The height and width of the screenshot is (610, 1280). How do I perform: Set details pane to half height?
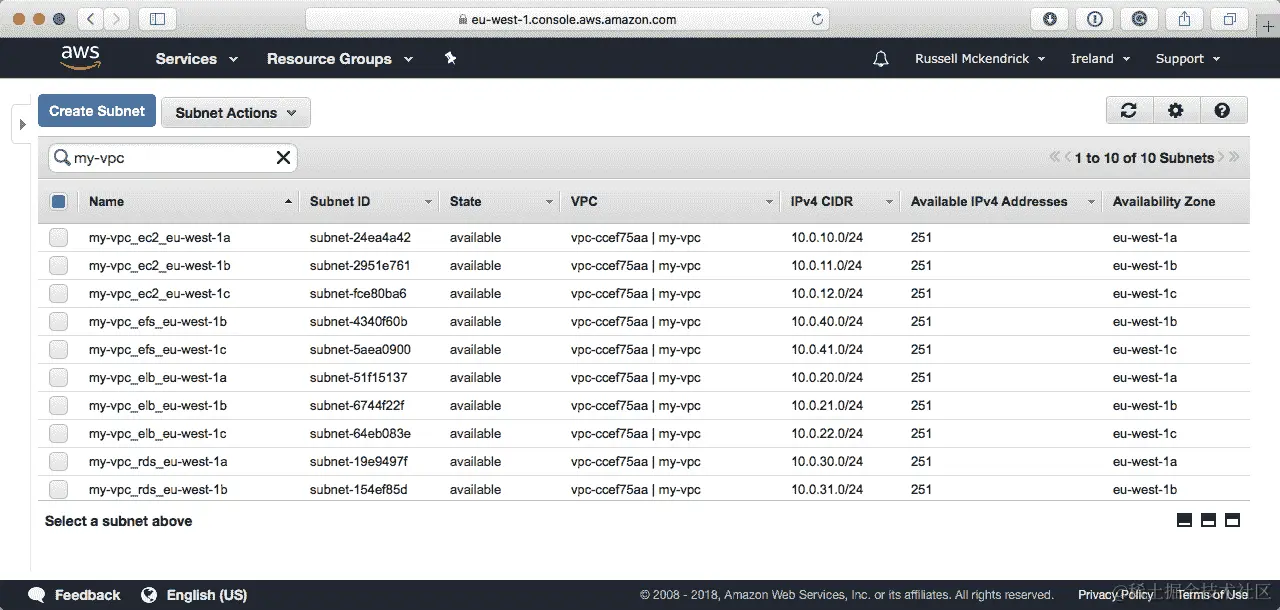coord(1208,521)
